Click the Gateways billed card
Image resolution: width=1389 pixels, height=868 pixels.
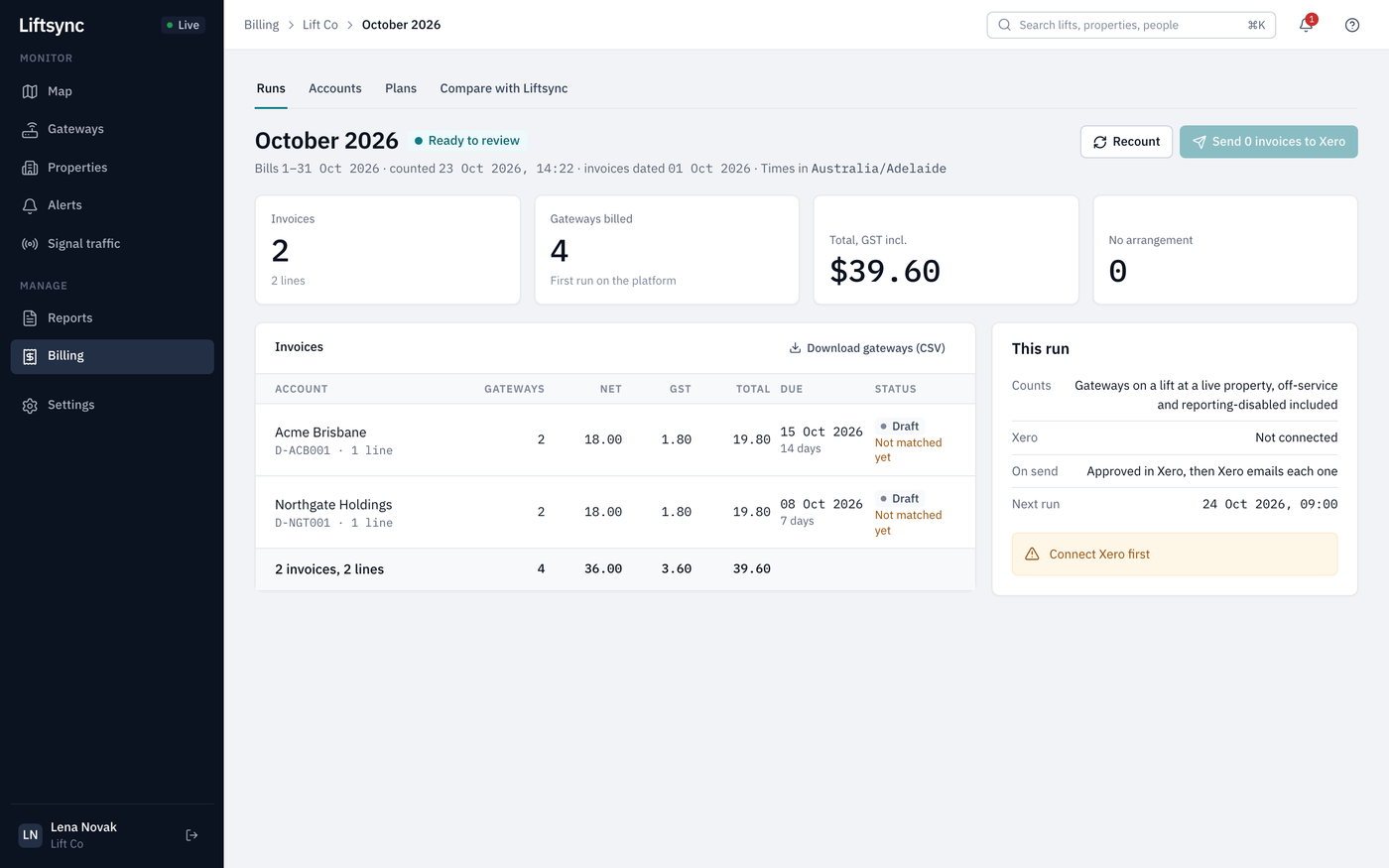[667, 250]
